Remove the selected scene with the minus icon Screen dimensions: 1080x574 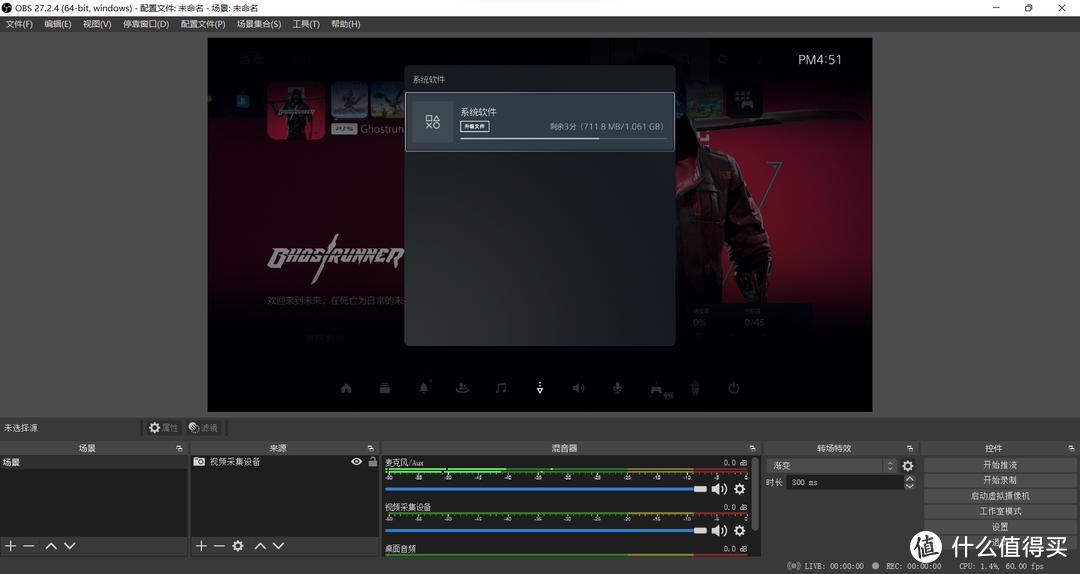coord(29,546)
